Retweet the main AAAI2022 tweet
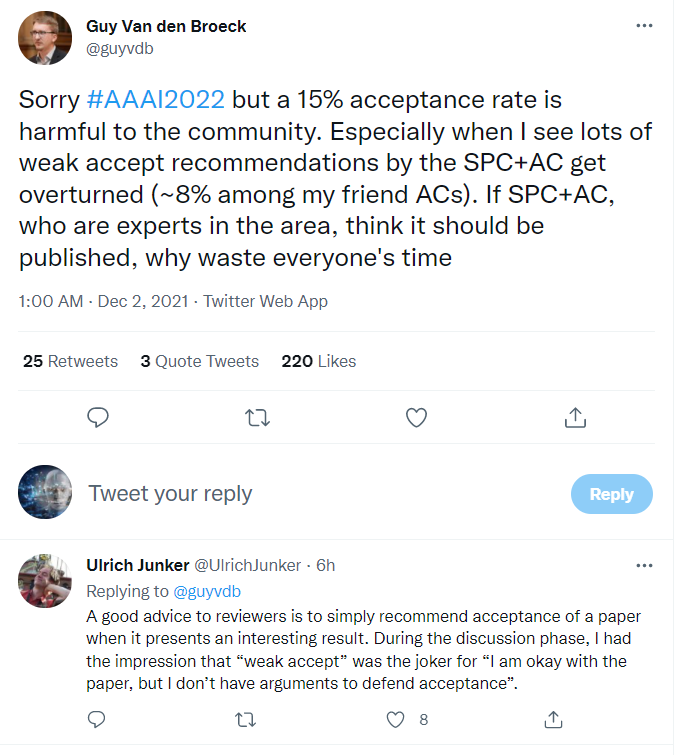Image resolution: width=699 pixels, height=755 pixels. pyautogui.click(x=256, y=417)
